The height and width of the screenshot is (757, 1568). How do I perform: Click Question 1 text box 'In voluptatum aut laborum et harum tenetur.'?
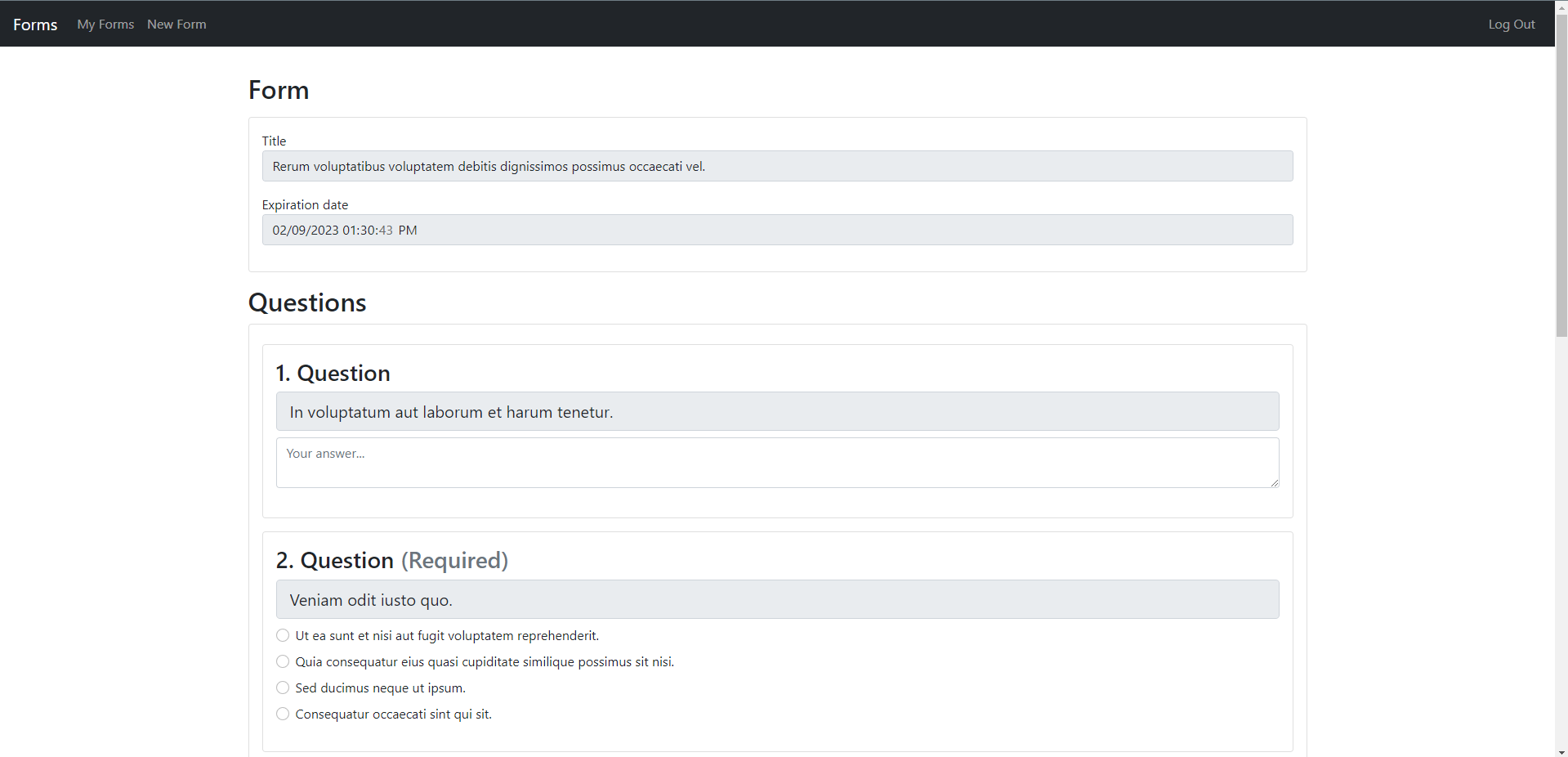[x=776, y=411]
